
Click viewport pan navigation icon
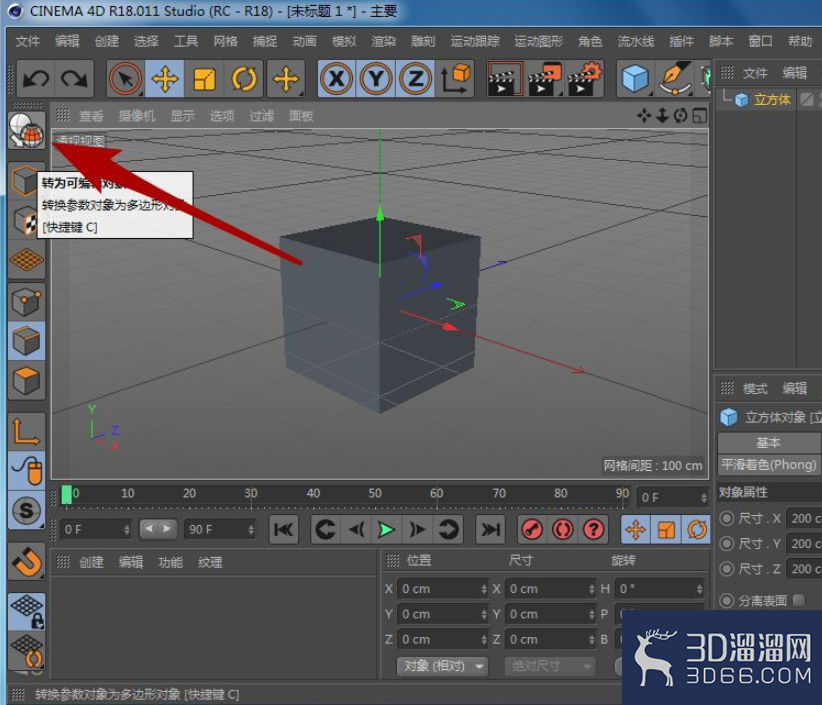(x=644, y=115)
